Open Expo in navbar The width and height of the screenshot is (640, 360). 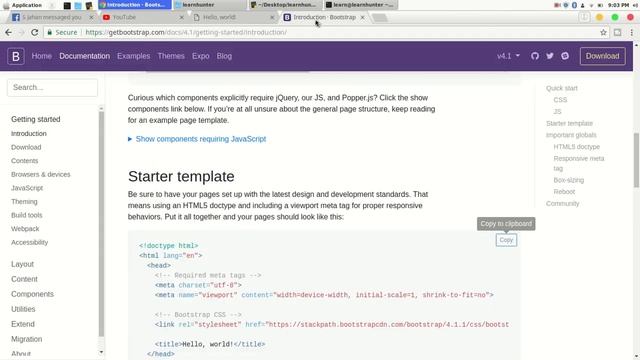200,56
